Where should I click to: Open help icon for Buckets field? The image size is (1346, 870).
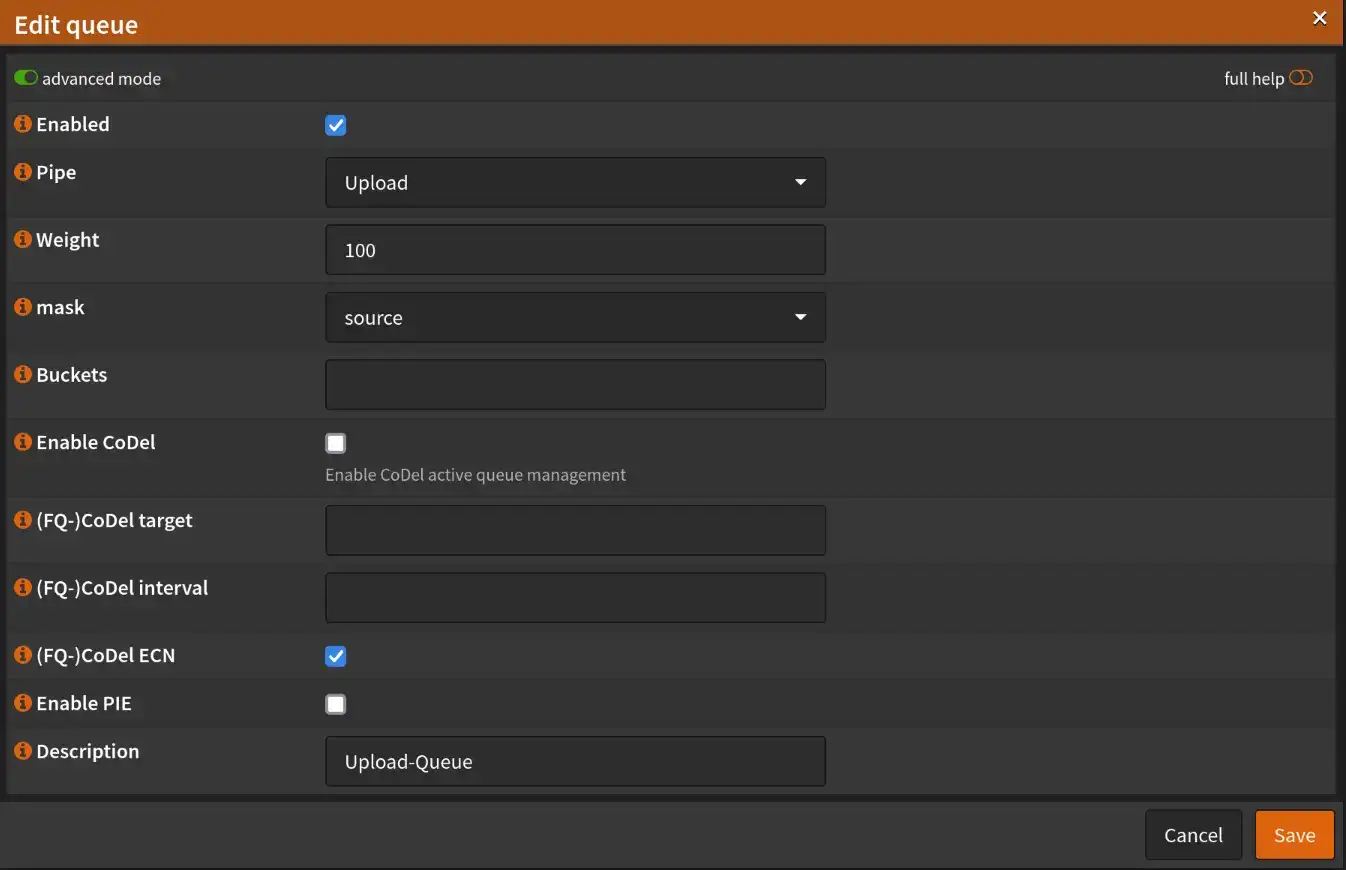click(x=23, y=375)
